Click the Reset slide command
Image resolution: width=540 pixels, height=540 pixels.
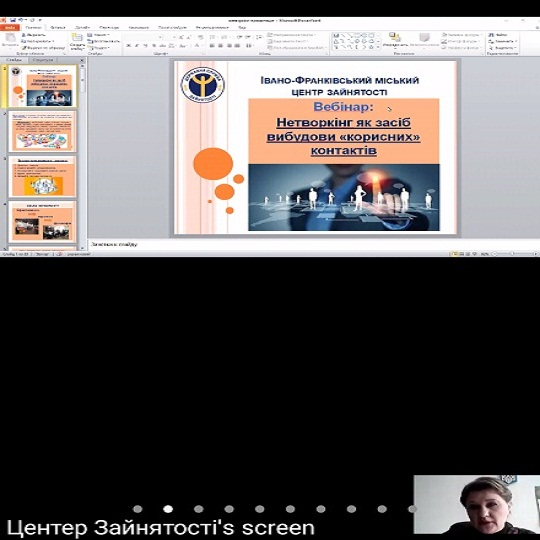(103, 41)
